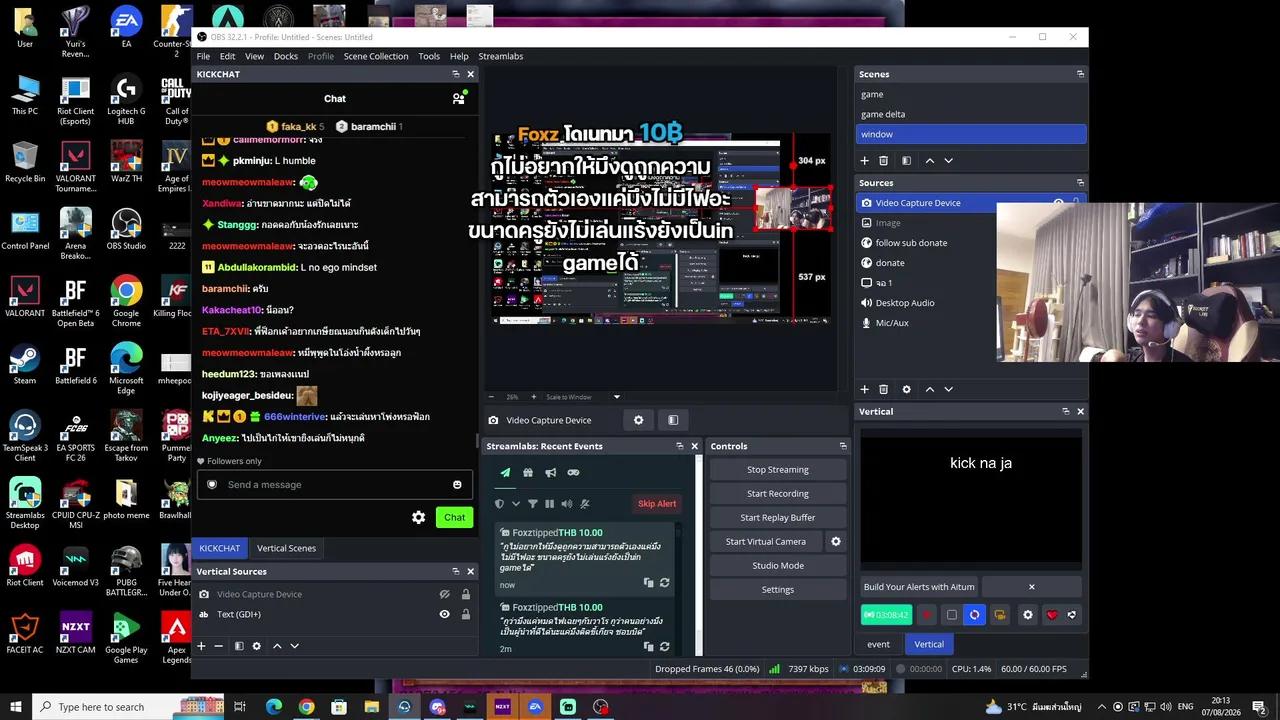Move scene down in Scenes list
The image size is (1280, 720).
pos(949,161)
